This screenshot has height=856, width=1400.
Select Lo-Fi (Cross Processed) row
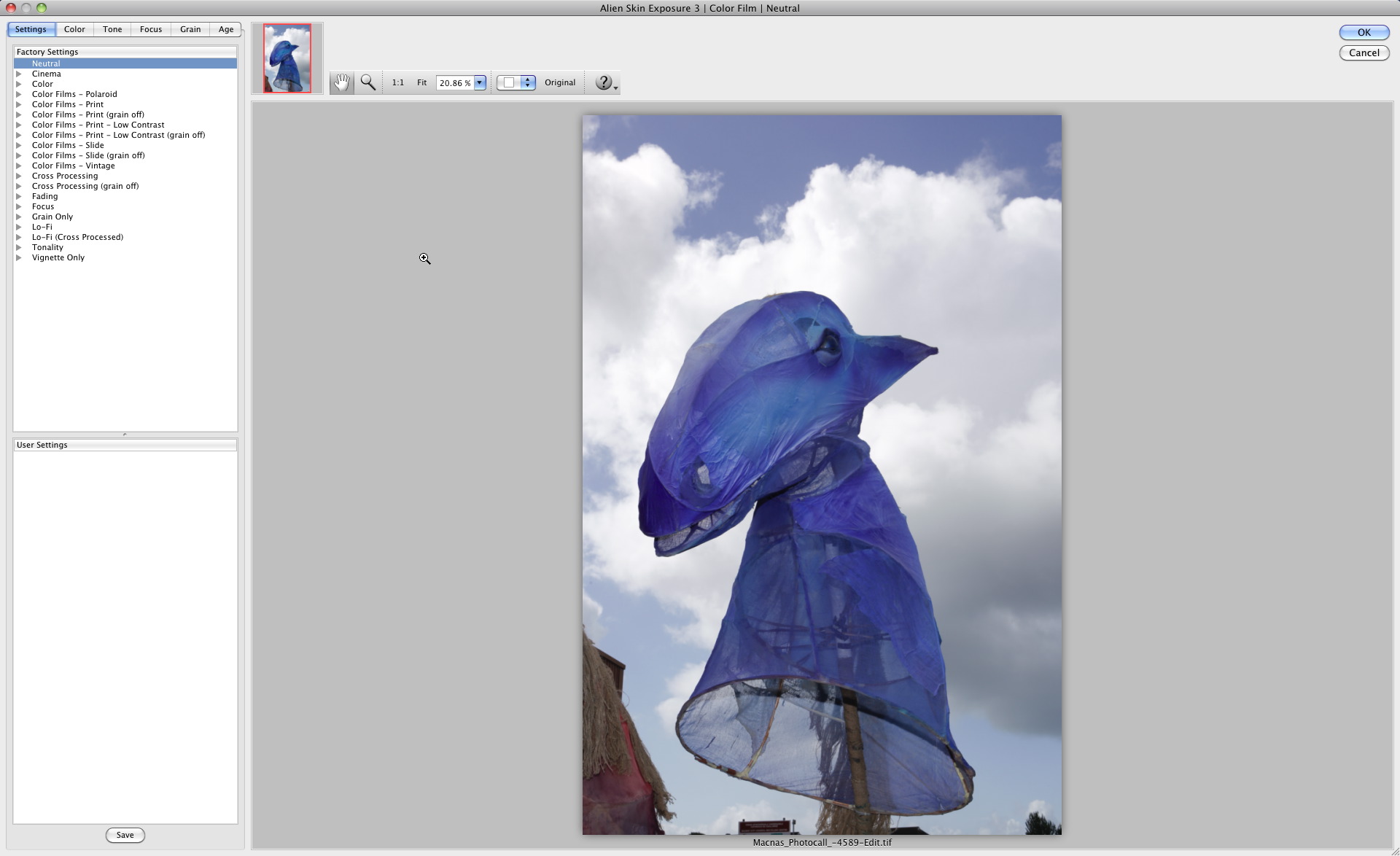pyautogui.click(x=125, y=237)
